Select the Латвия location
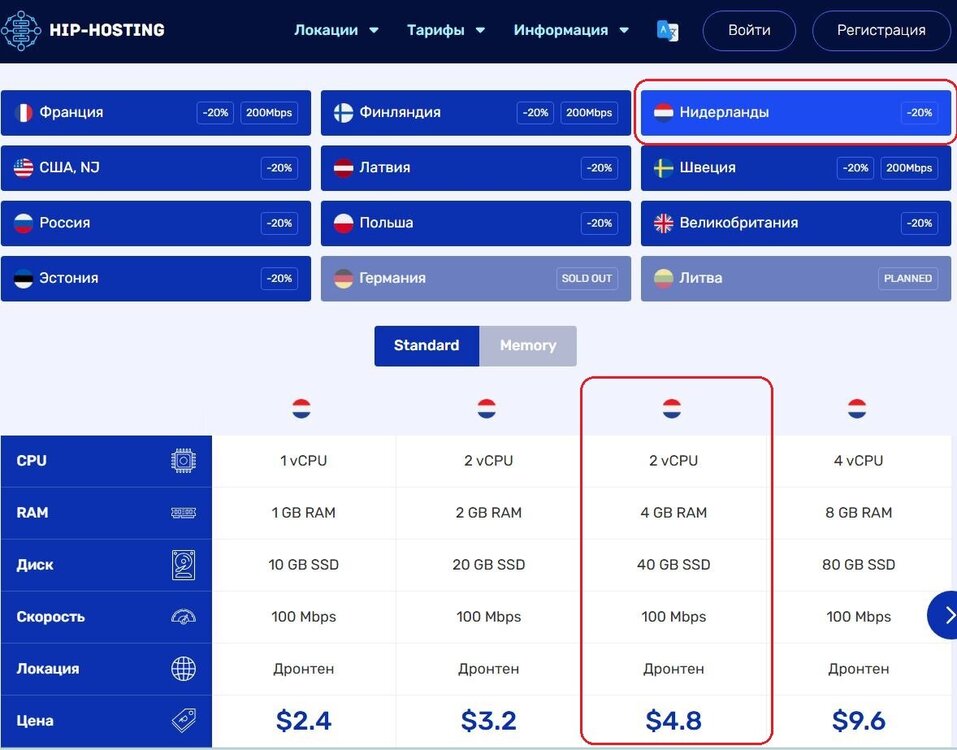 point(475,168)
